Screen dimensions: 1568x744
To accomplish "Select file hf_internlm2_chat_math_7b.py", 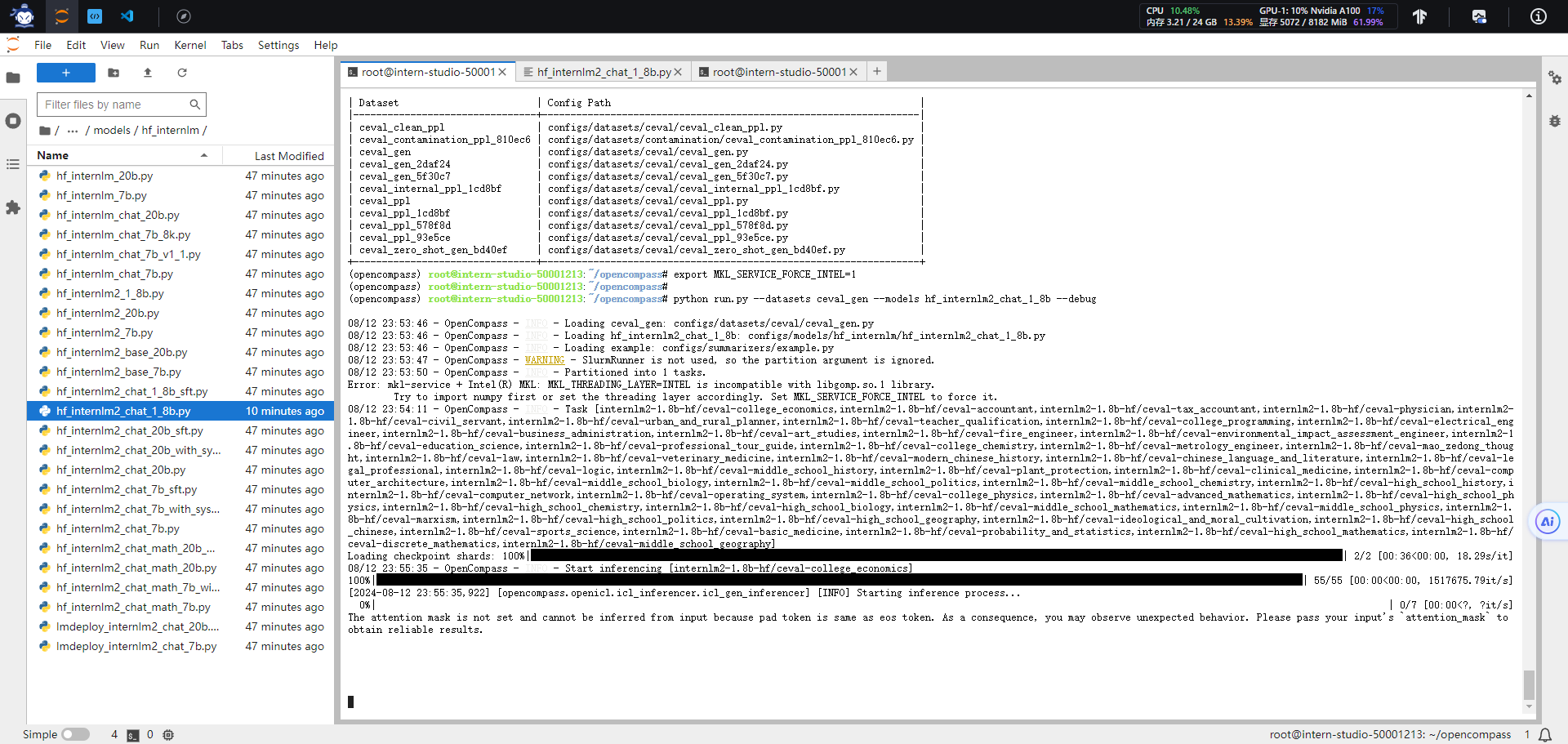I will 180,607.
